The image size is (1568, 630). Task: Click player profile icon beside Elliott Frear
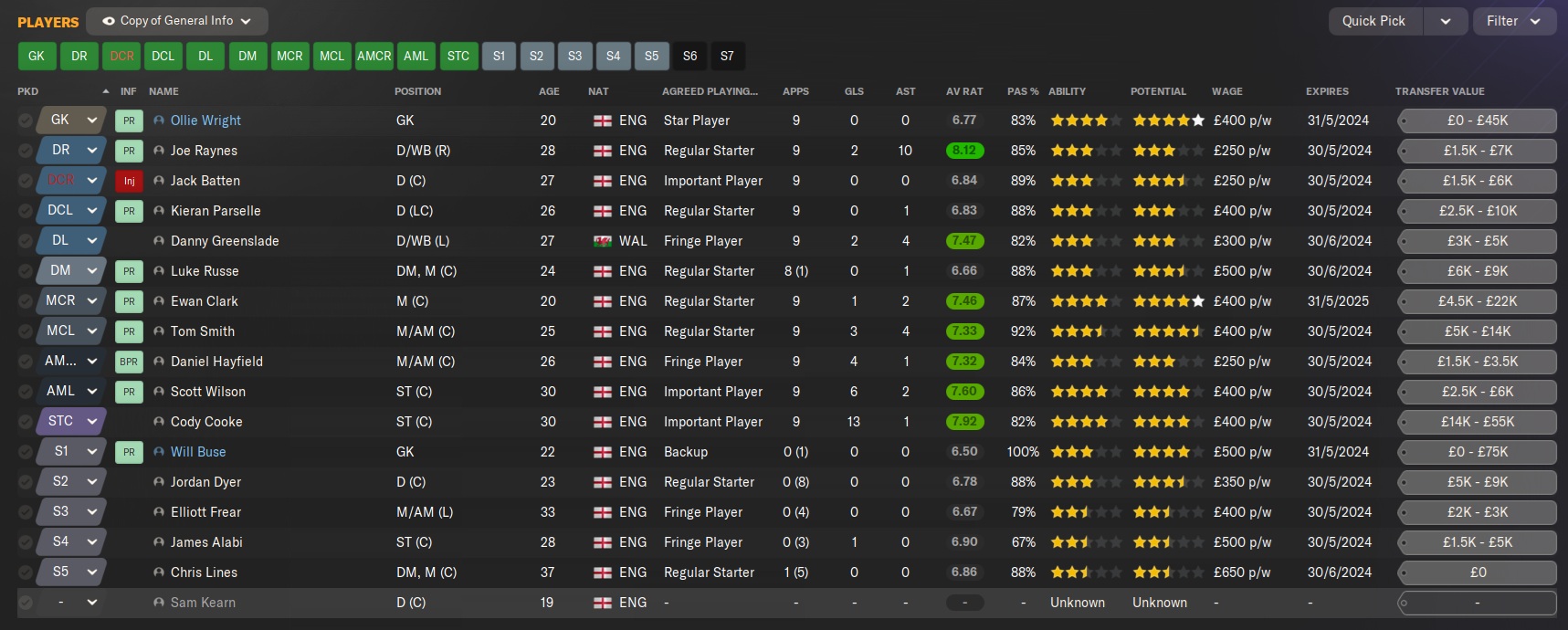159,512
